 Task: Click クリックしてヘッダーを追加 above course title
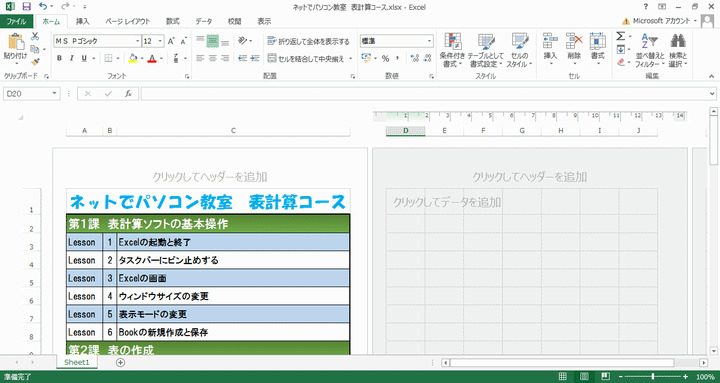(x=210, y=177)
